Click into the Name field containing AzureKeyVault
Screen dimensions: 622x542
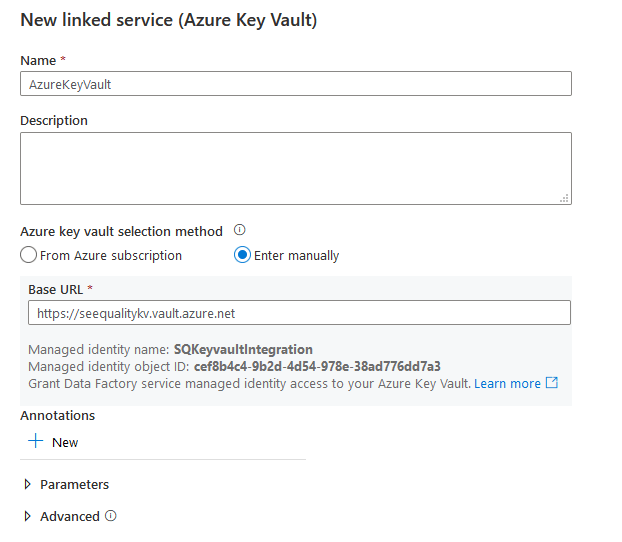[x=295, y=84]
